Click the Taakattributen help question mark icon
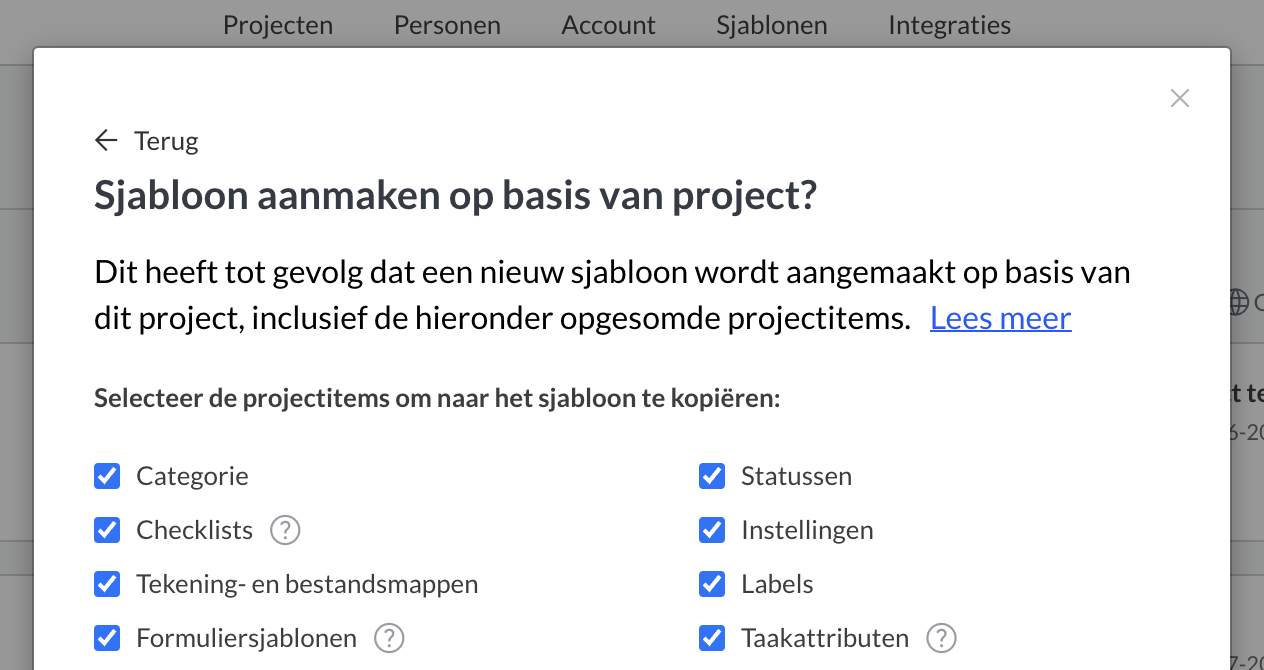Screen dimensions: 1264x670 [x=941, y=638]
